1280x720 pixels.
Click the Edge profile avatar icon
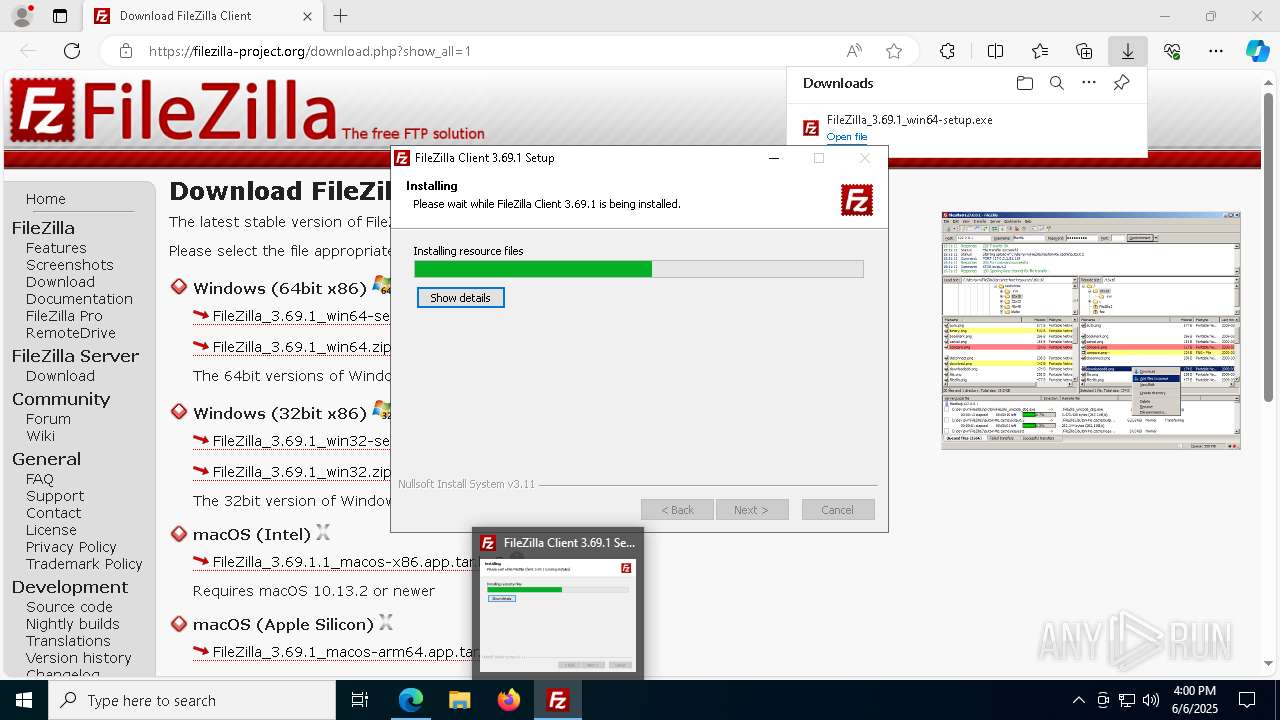(22, 16)
